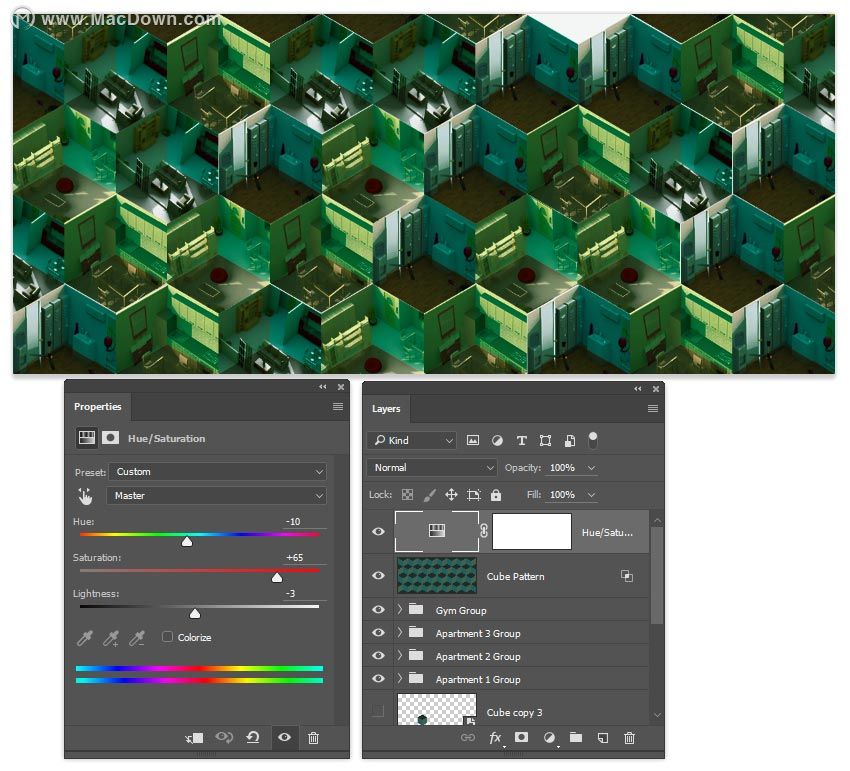Expand the Apartment 2 Group
Image resolution: width=850 pixels, height=771 pixels.
400,656
